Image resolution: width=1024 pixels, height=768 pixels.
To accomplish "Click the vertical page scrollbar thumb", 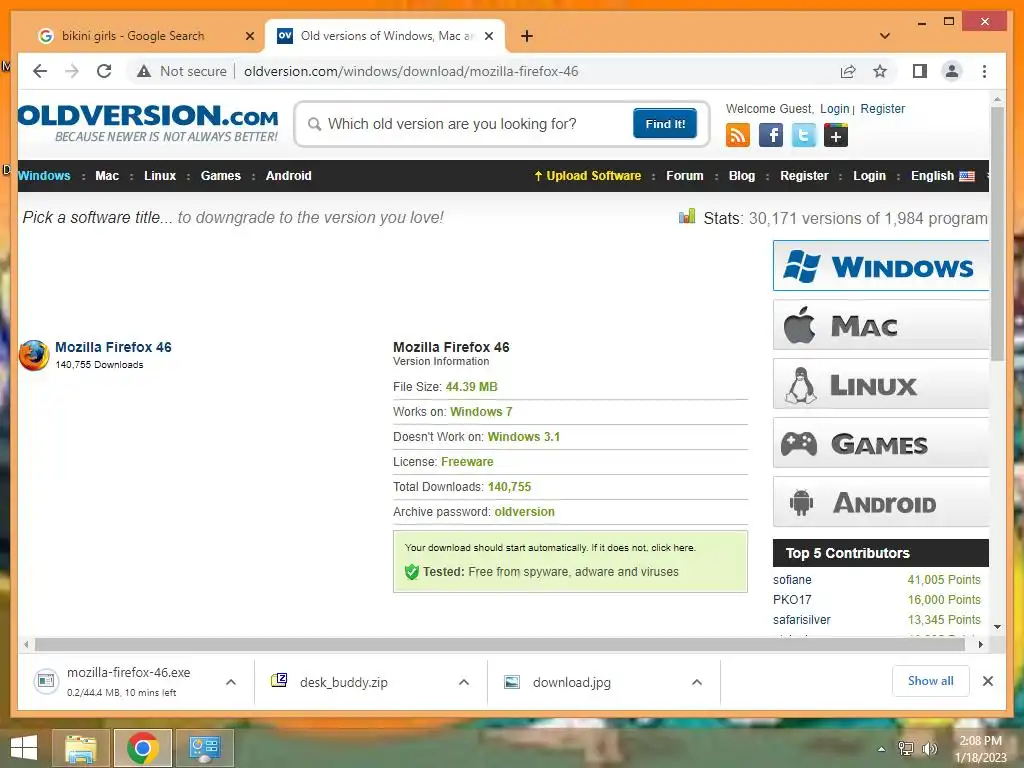I will [997, 234].
